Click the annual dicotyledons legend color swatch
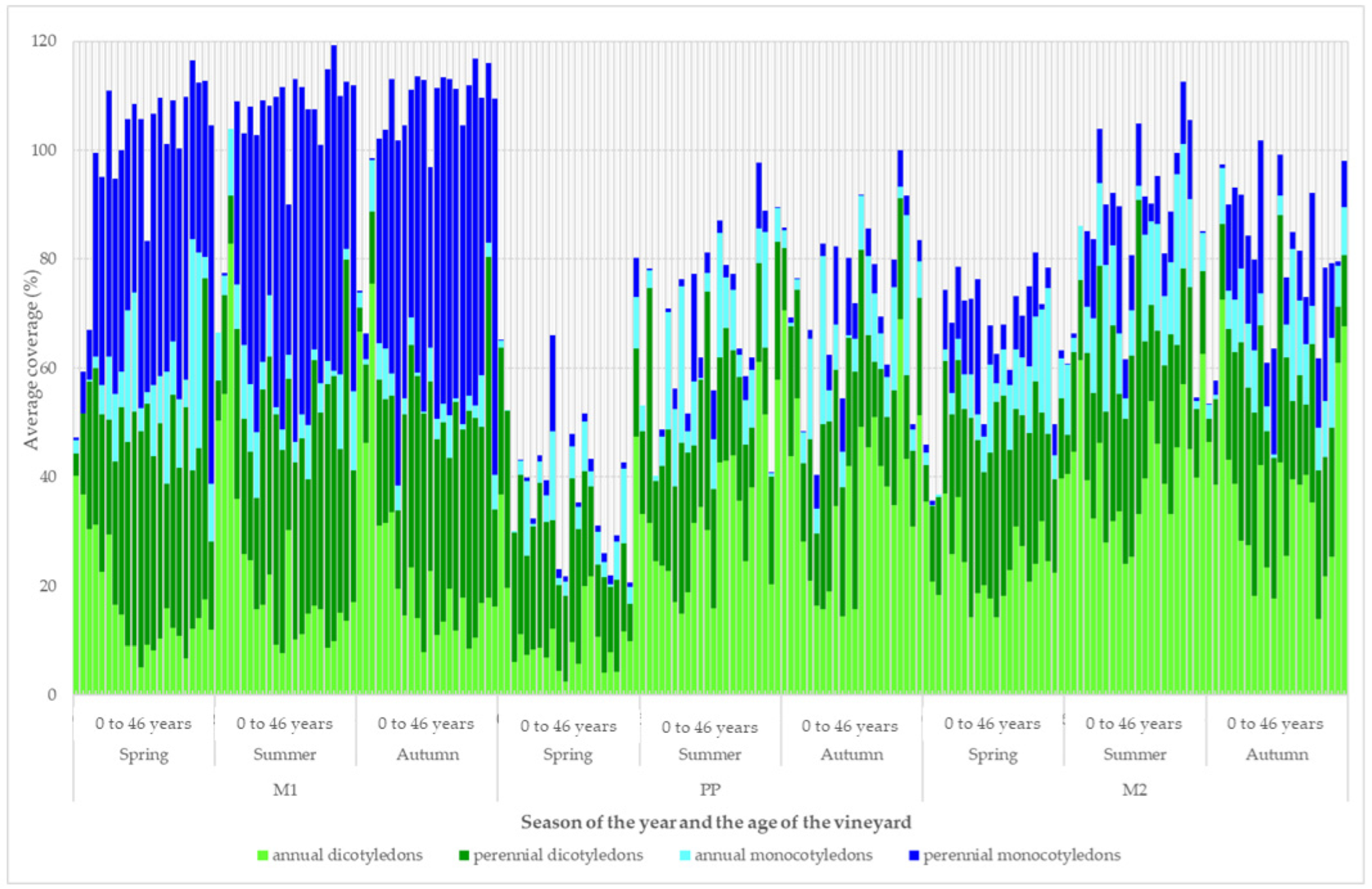The width and height of the screenshot is (1372, 889). click(263, 855)
